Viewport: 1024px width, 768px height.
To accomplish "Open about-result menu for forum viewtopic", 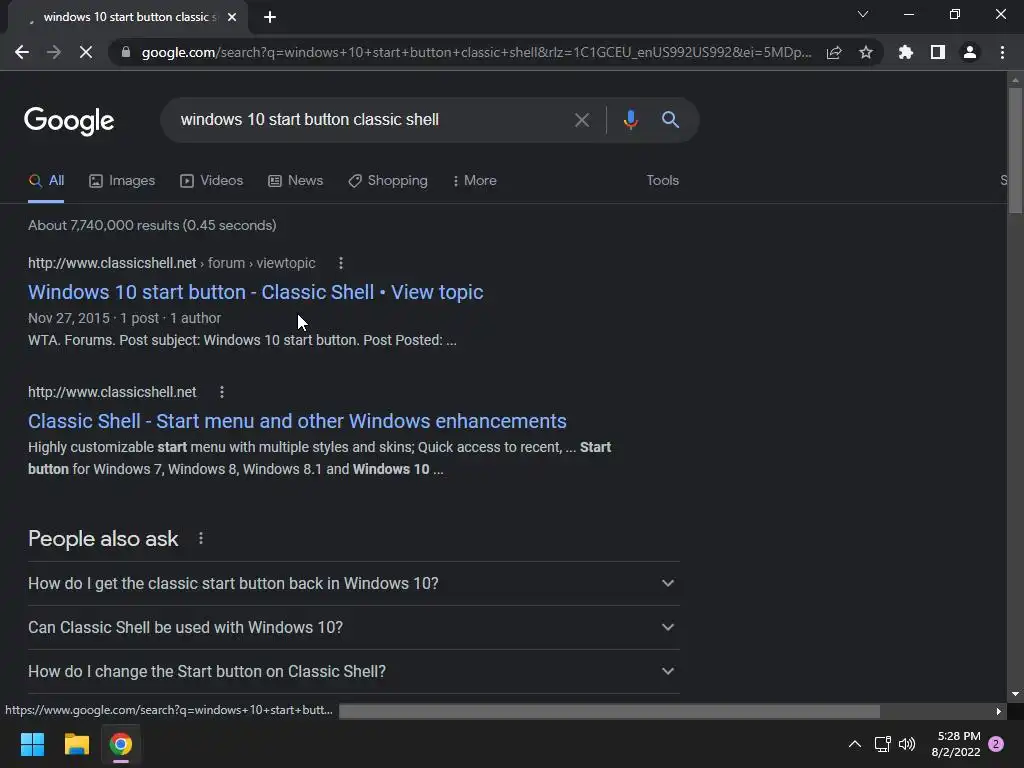I will (341, 263).
